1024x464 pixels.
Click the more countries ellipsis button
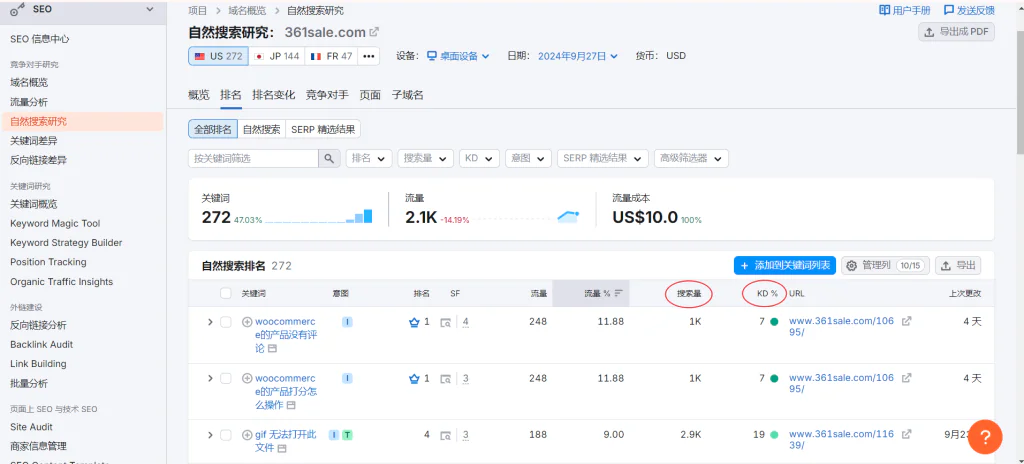369,56
